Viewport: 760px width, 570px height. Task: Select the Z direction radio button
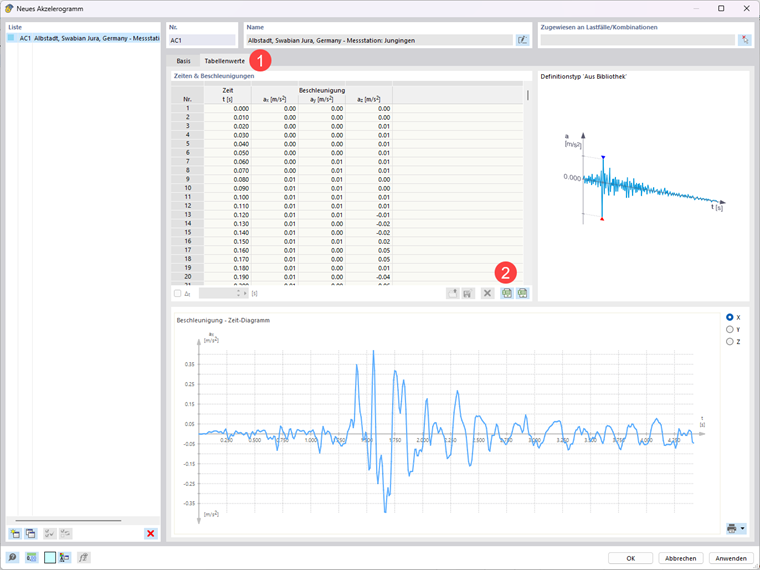click(x=729, y=342)
